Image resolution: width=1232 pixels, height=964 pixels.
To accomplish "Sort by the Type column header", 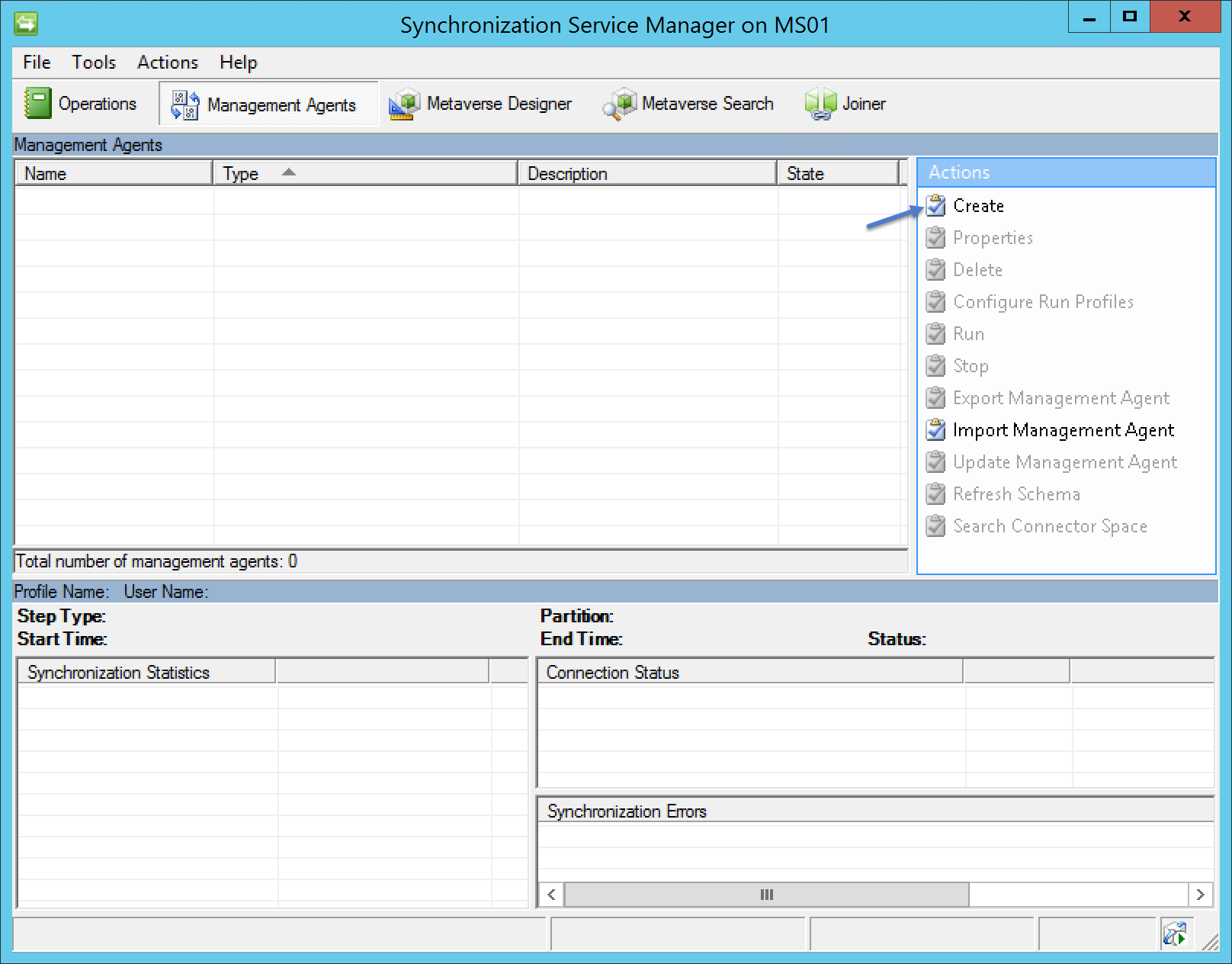I will [x=365, y=173].
